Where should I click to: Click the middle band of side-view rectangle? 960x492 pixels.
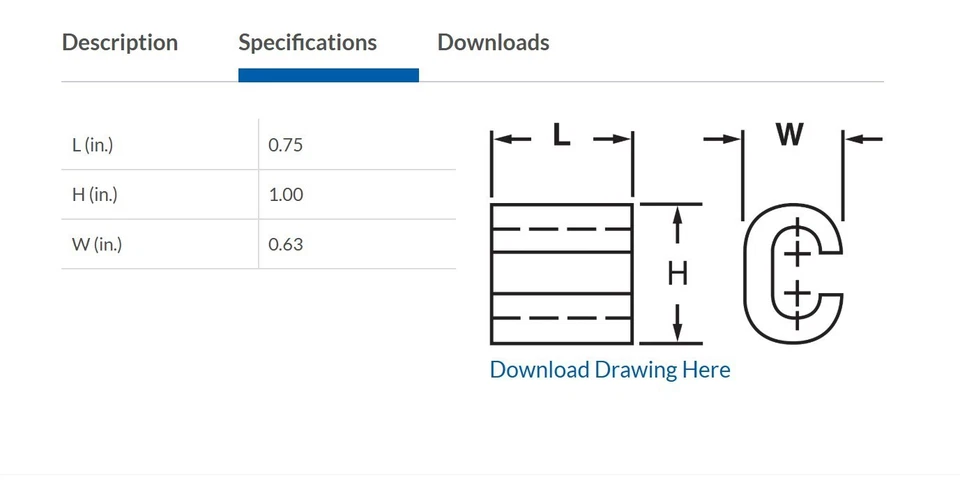click(562, 273)
